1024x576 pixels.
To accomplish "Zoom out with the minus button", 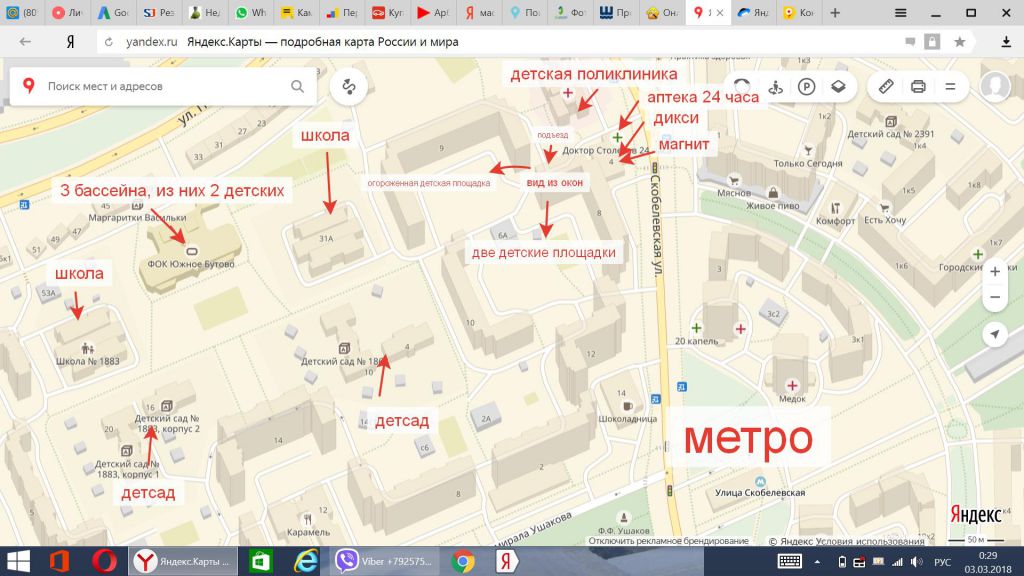I will pos(995,298).
